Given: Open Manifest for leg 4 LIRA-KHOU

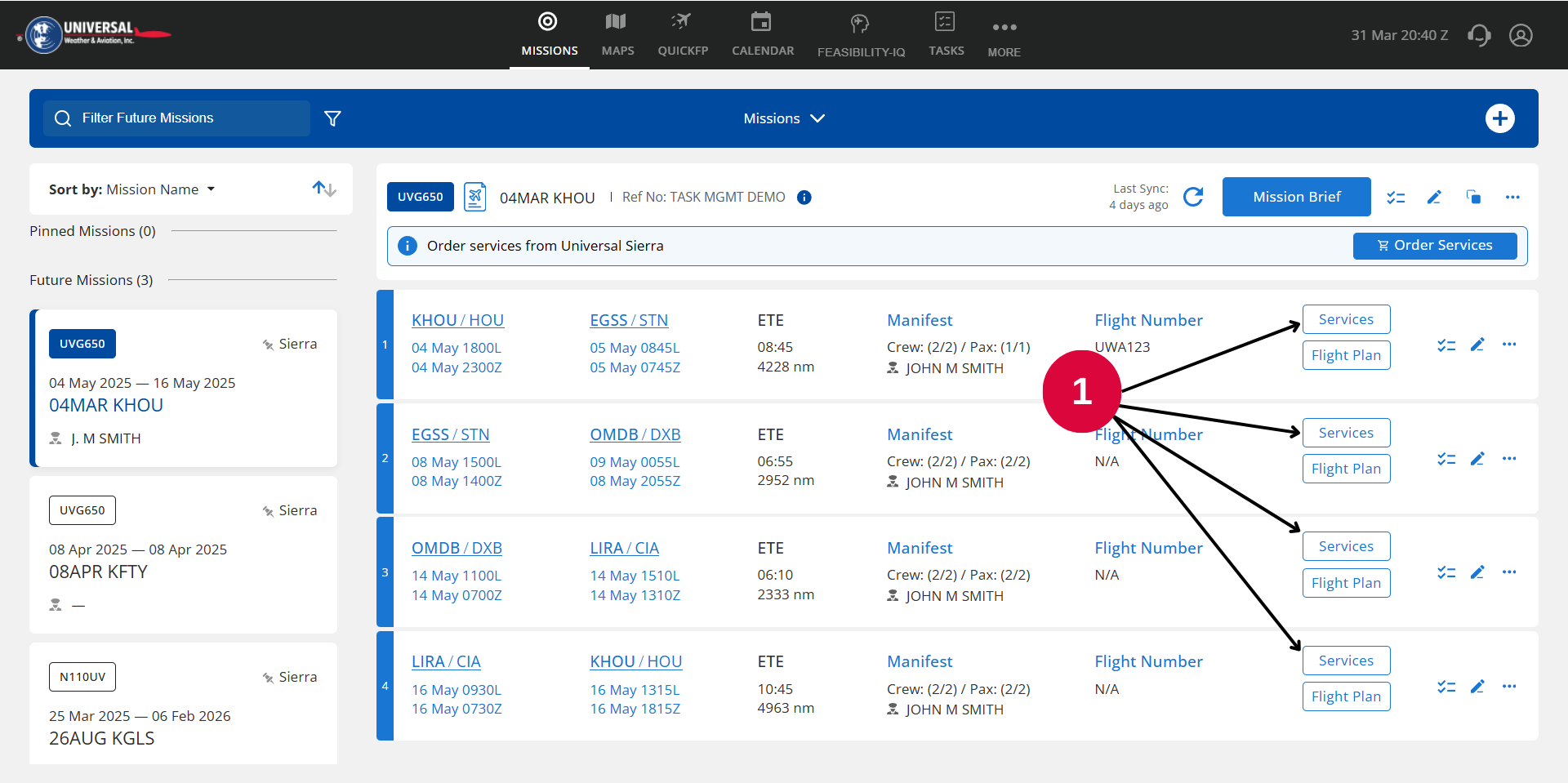Looking at the screenshot, I should 920,661.
